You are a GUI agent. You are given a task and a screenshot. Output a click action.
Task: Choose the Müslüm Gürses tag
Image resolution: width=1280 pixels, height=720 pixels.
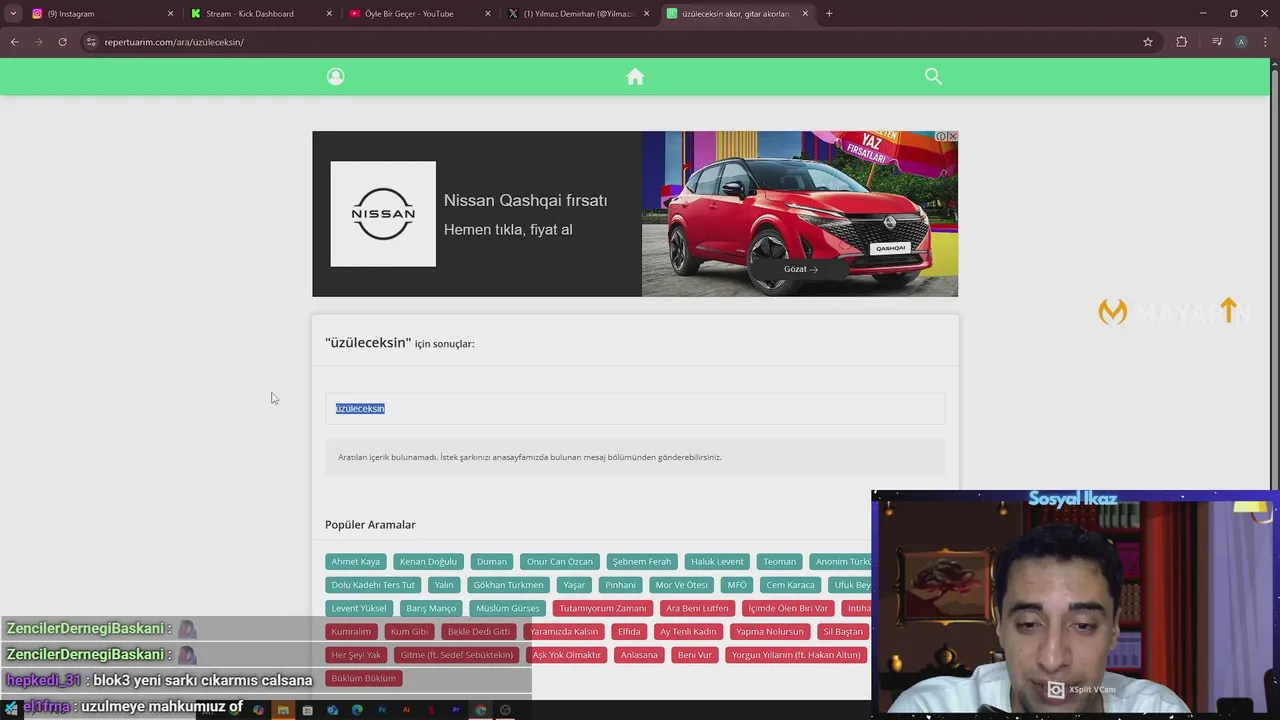pos(507,608)
